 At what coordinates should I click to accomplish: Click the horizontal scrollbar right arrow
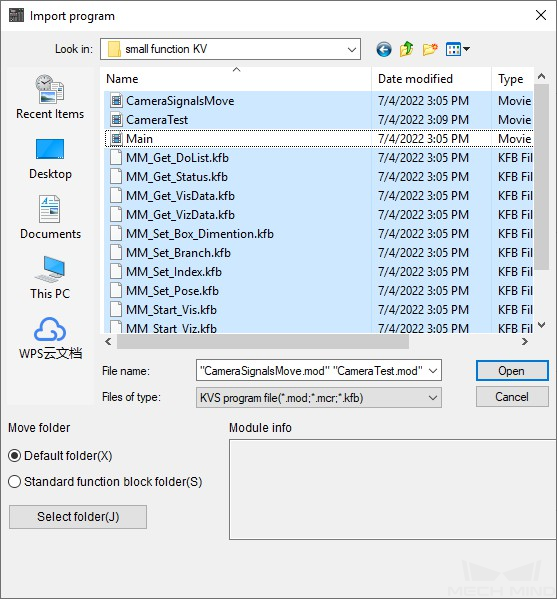coord(525,342)
